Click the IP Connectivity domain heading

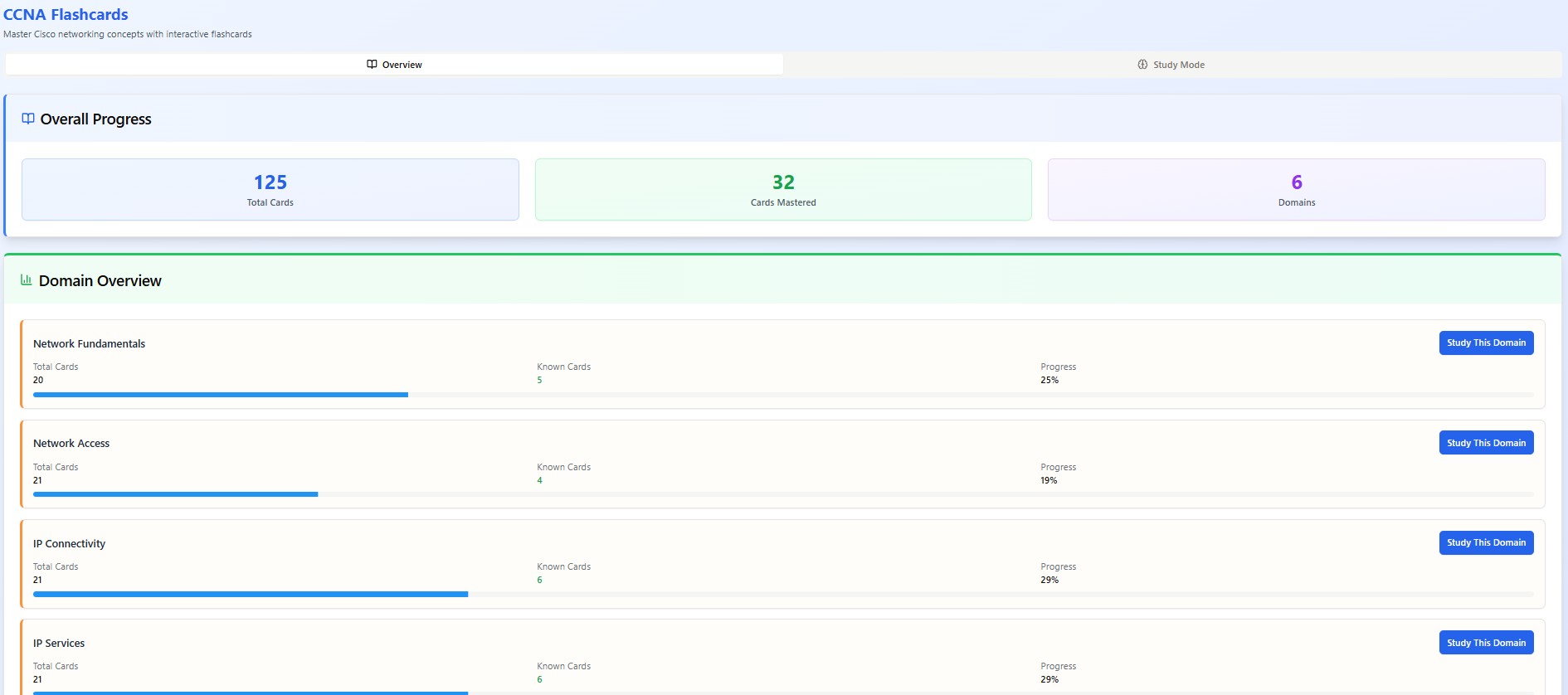pyautogui.click(x=70, y=544)
